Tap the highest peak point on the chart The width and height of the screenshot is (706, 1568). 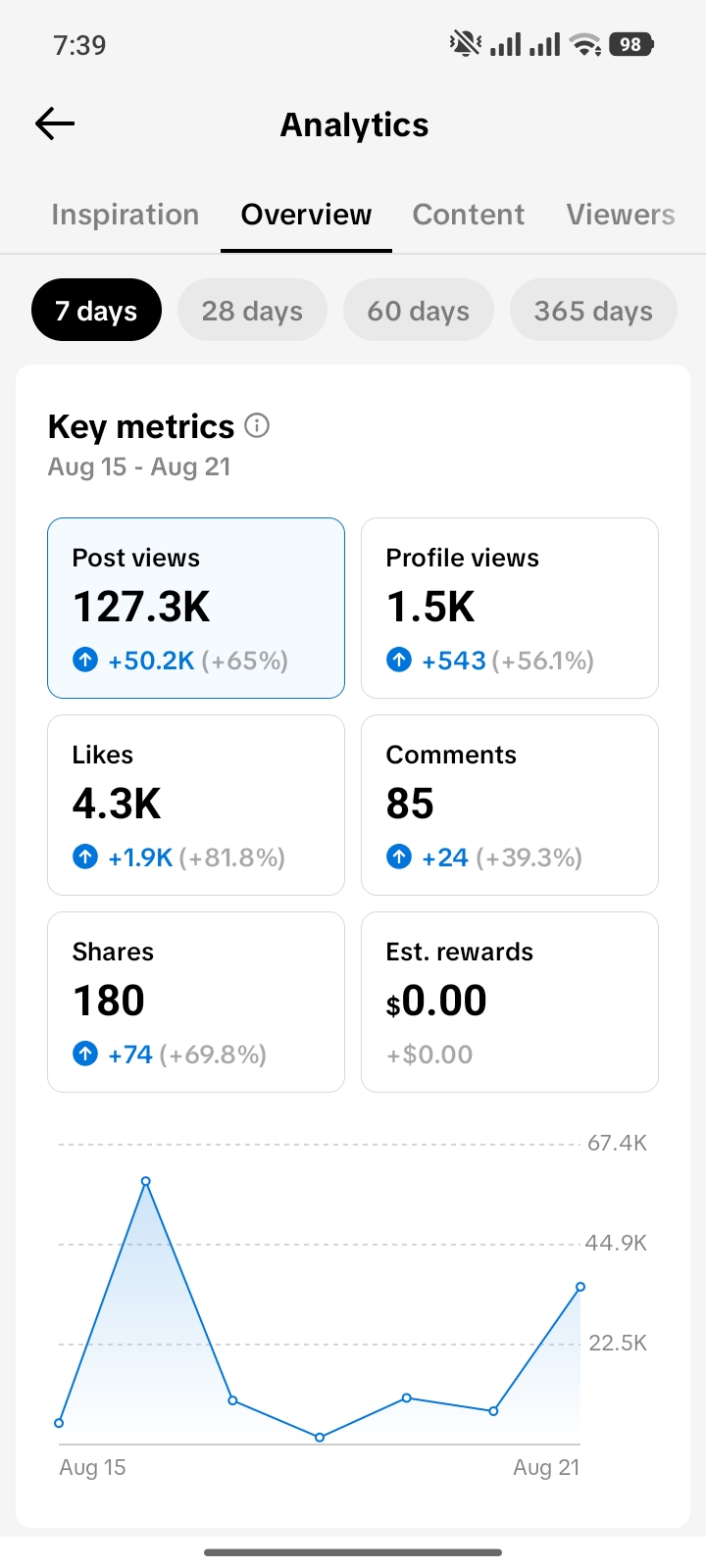tap(146, 1181)
